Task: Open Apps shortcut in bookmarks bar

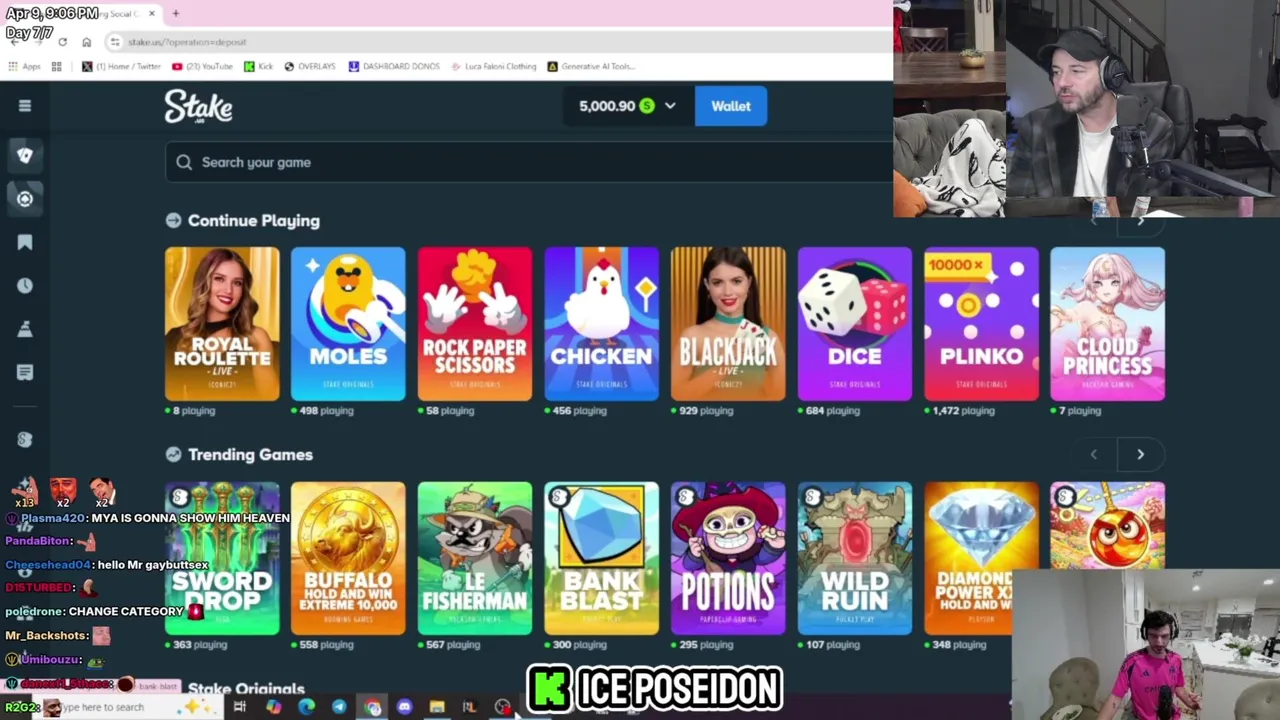Action: pos(24,67)
